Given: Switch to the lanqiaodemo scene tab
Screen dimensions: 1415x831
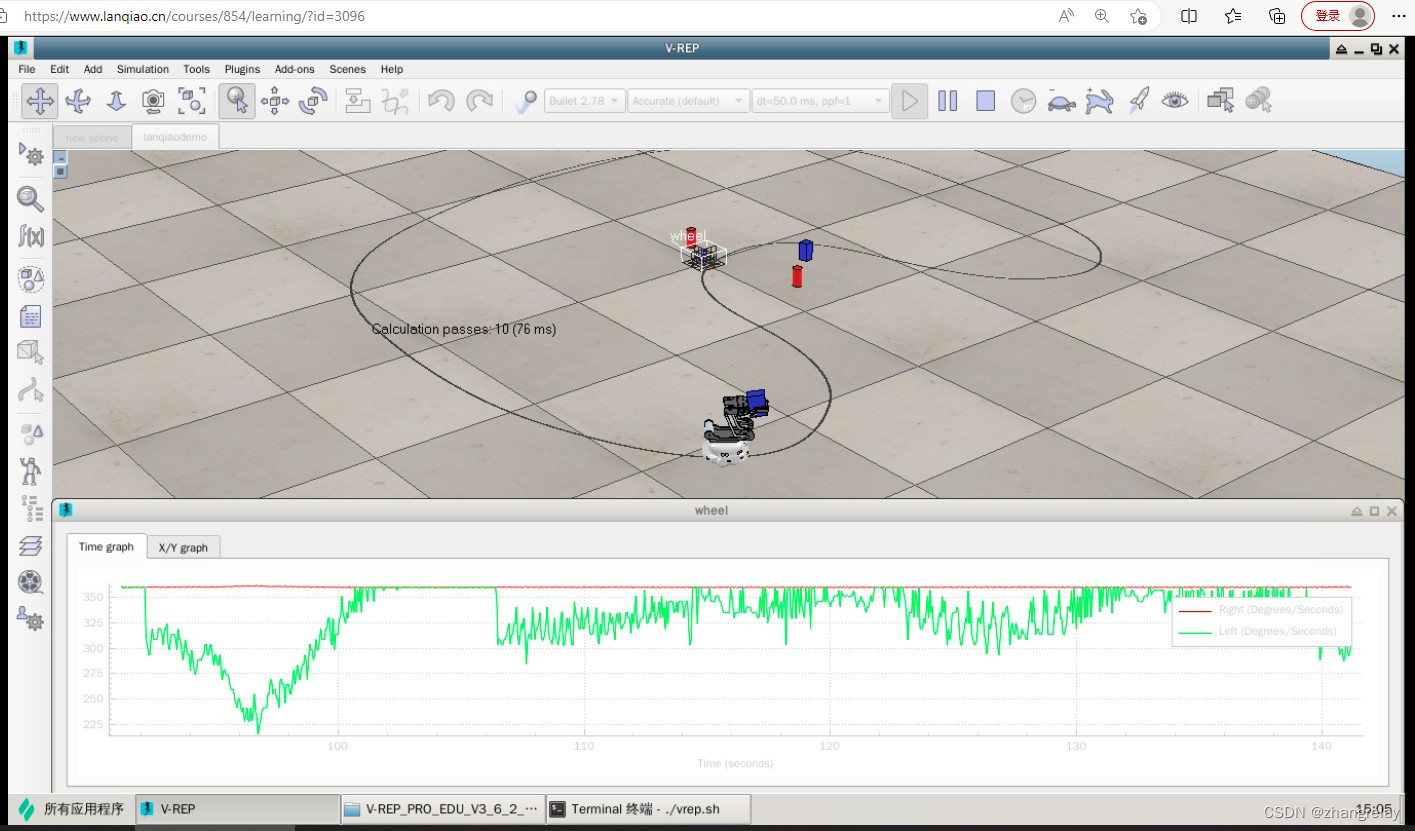Looking at the screenshot, I should click(175, 137).
